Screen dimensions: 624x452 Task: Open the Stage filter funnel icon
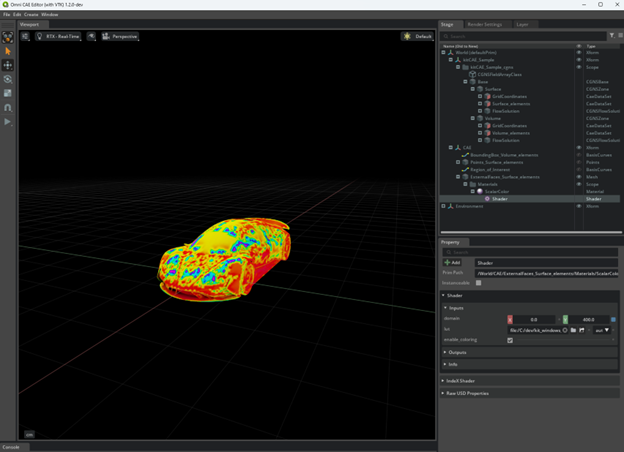coord(612,35)
